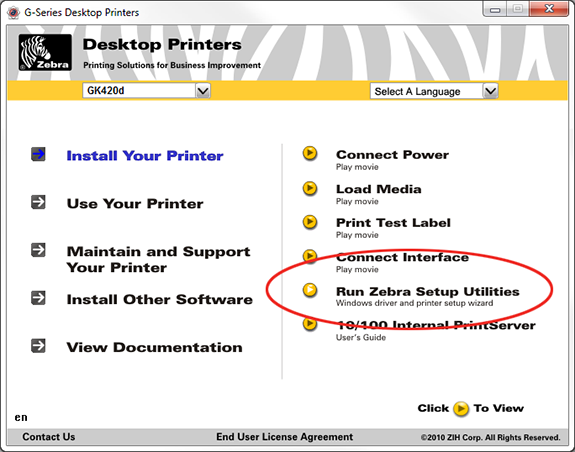Open the Contact Us link
The height and width of the screenshot is (452, 575).
49,437
